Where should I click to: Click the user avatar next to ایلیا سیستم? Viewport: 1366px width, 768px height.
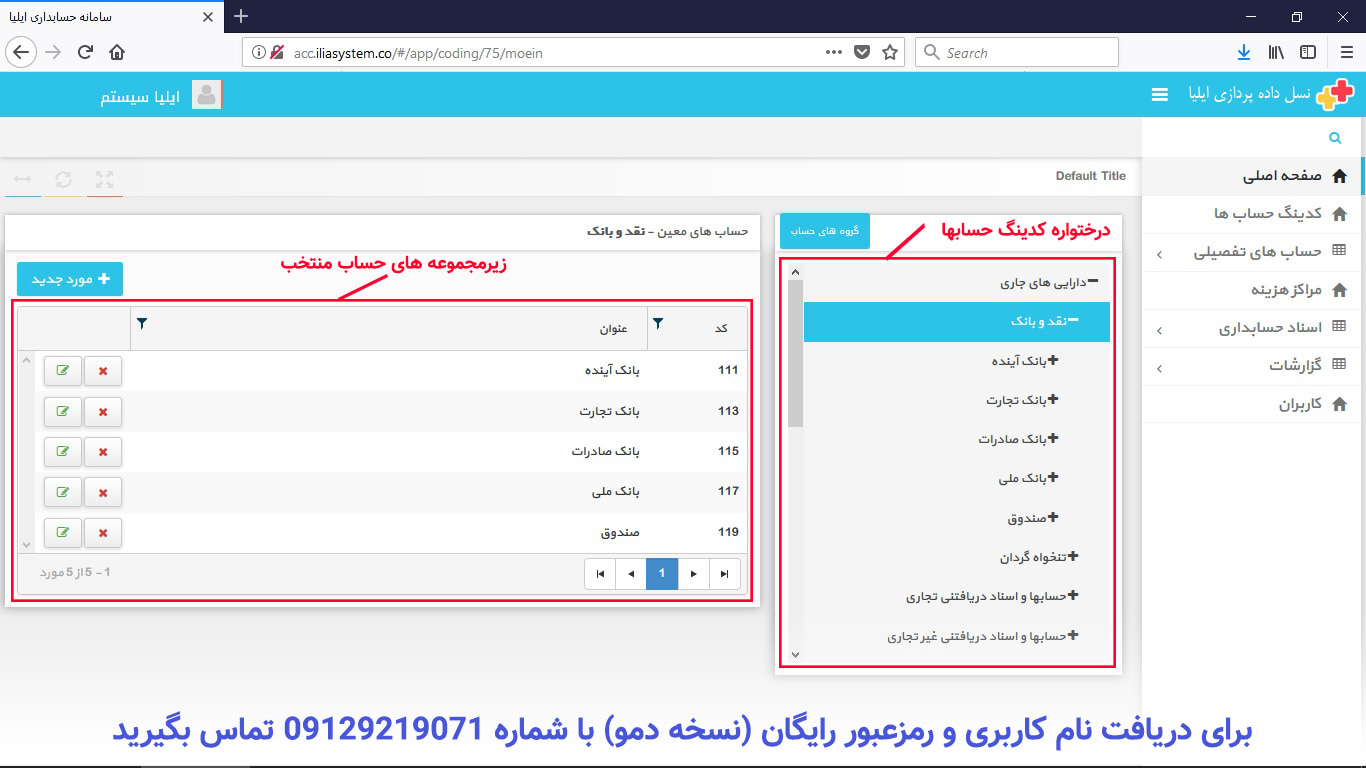pos(207,94)
